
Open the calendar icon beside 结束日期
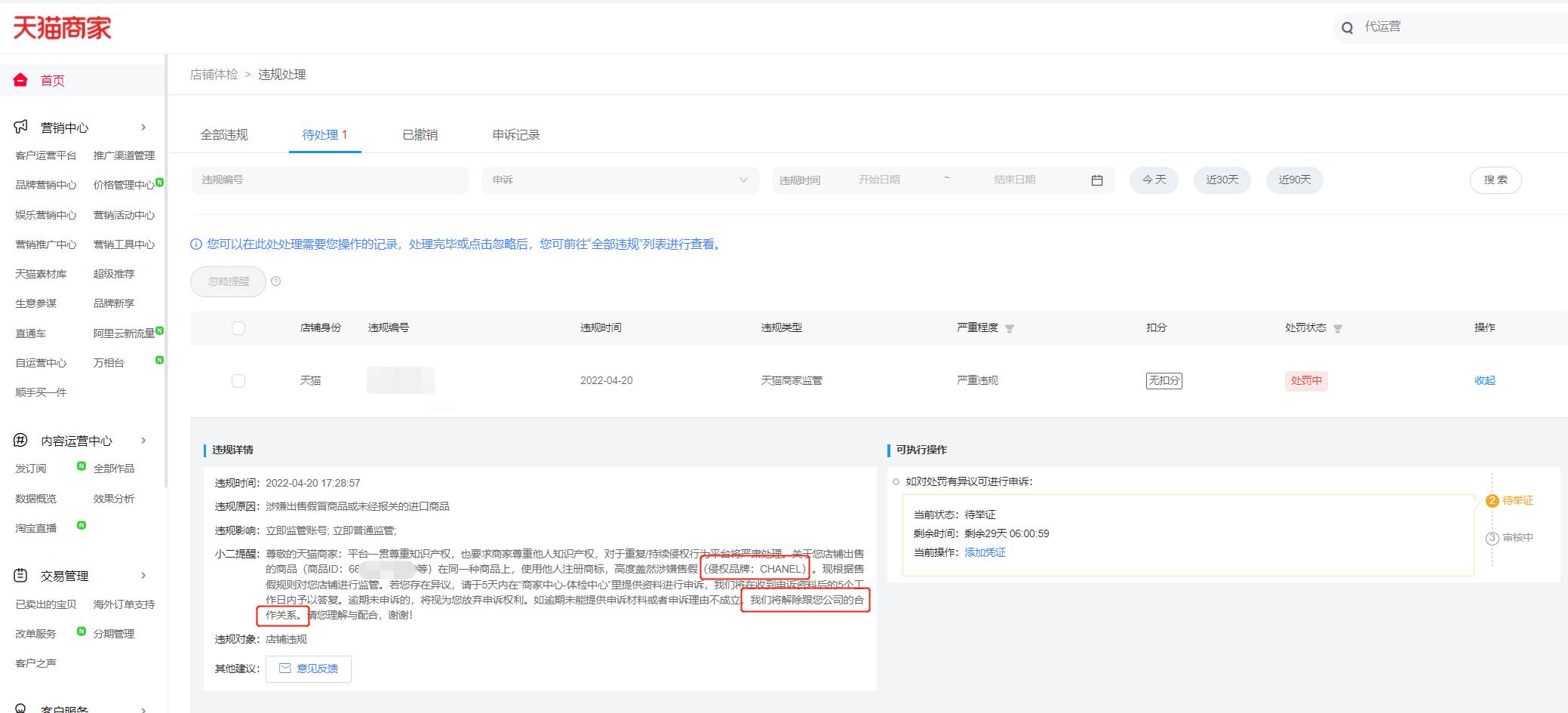[1098, 180]
